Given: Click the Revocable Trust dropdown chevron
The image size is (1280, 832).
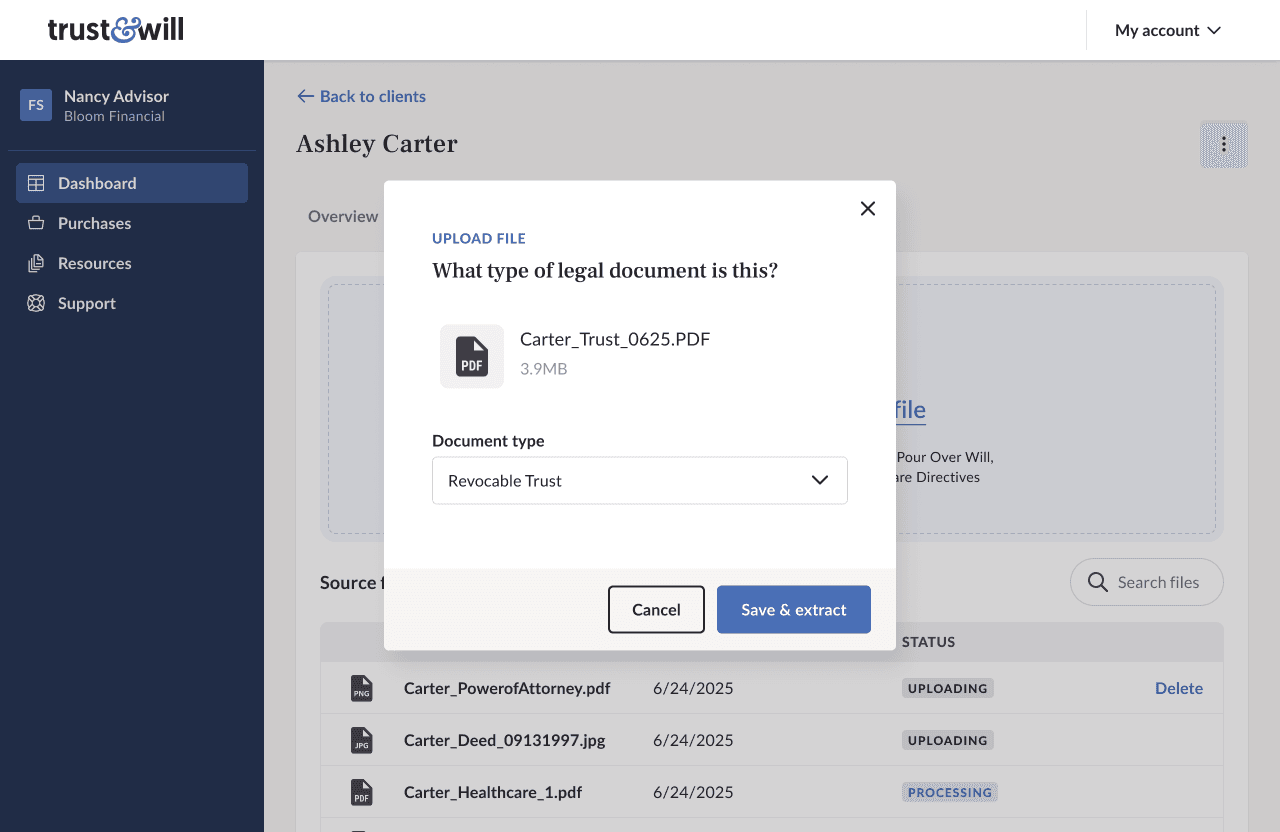Looking at the screenshot, I should coord(820,480).
